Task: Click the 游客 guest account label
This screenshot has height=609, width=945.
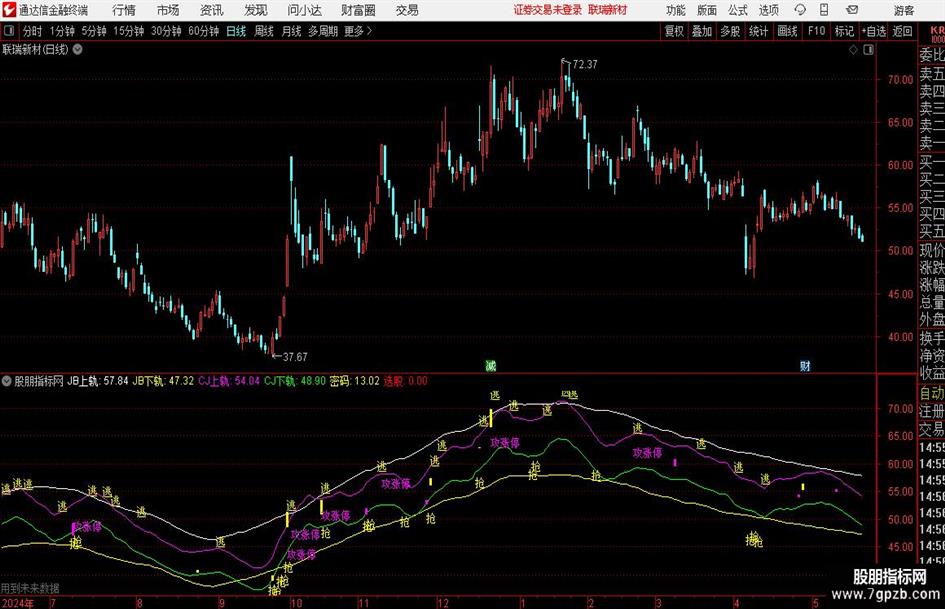Action: (904, 10)
